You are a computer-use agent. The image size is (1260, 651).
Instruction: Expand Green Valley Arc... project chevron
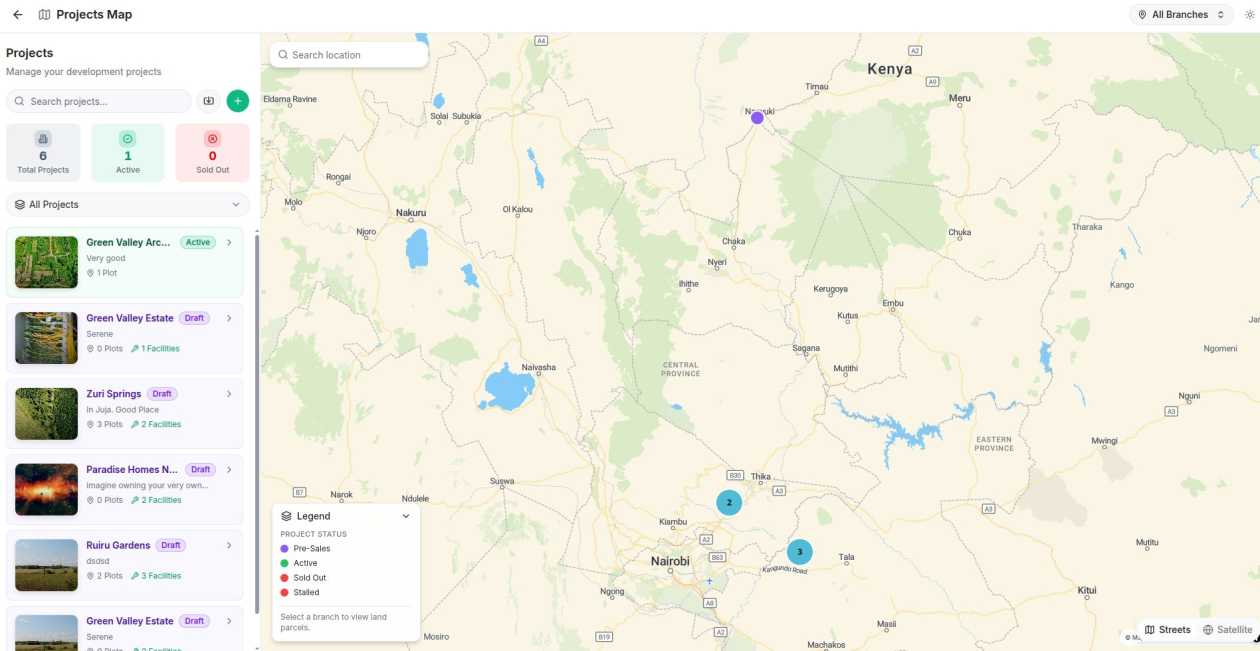point(229,242)
